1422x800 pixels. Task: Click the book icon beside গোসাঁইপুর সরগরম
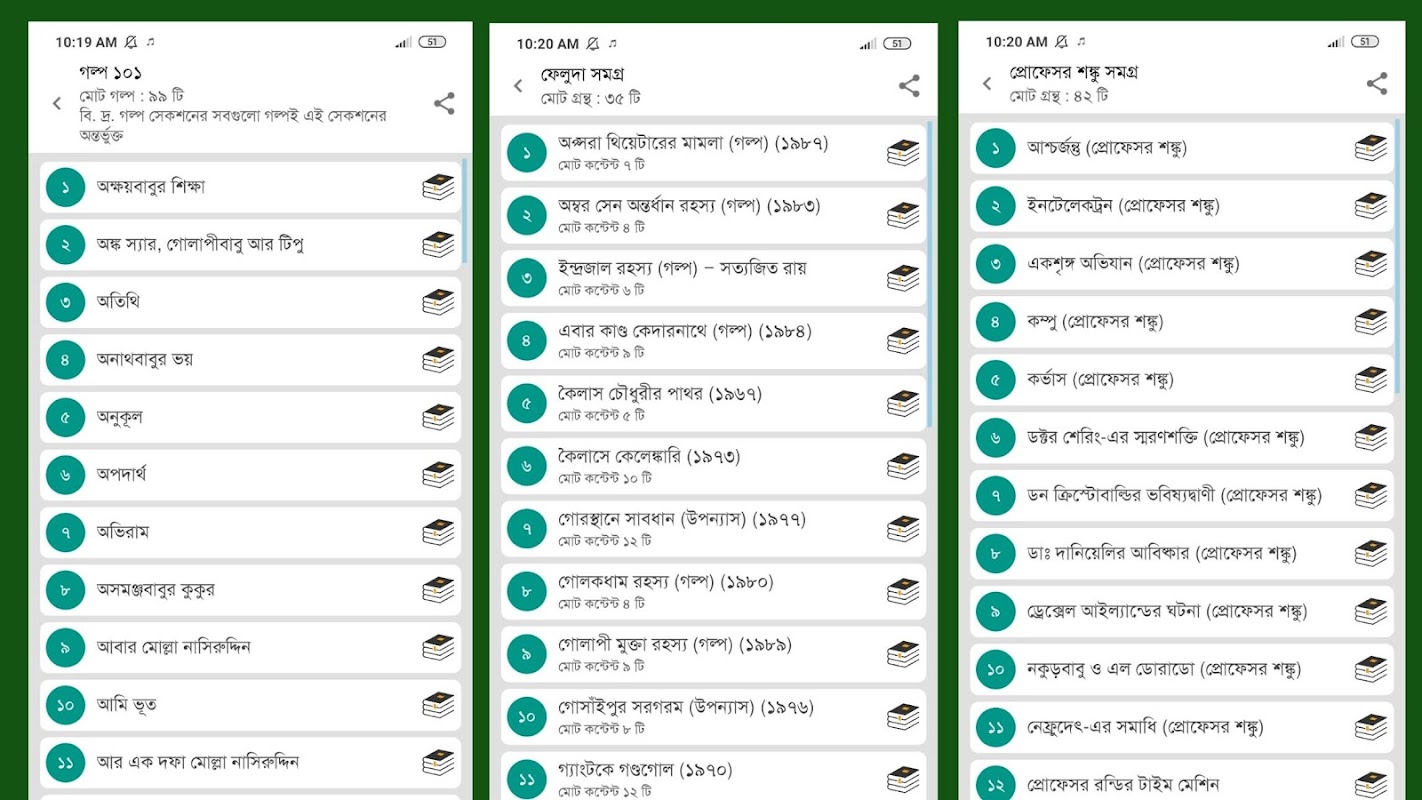point(903,717)
